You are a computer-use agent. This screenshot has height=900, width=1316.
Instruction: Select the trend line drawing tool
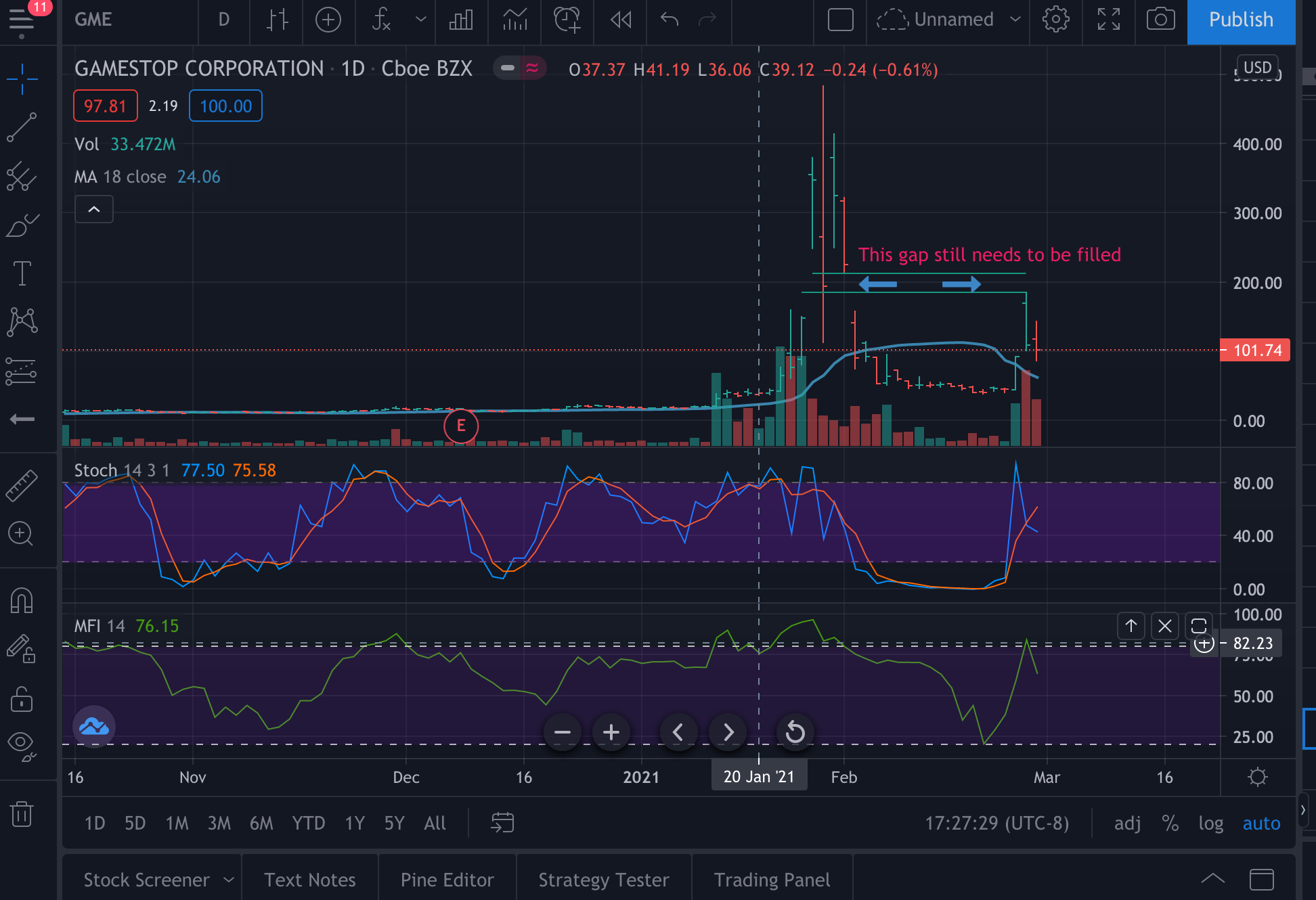22,127
